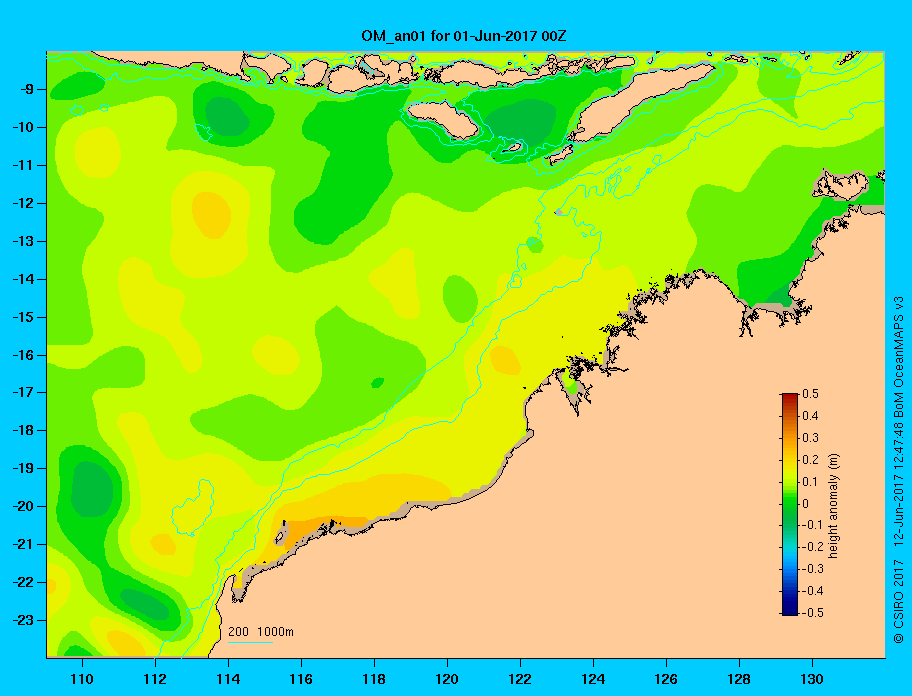Click the latitude axis label "-19"
This screenshot has width=912, height=696.
click(x=22, y=468)
